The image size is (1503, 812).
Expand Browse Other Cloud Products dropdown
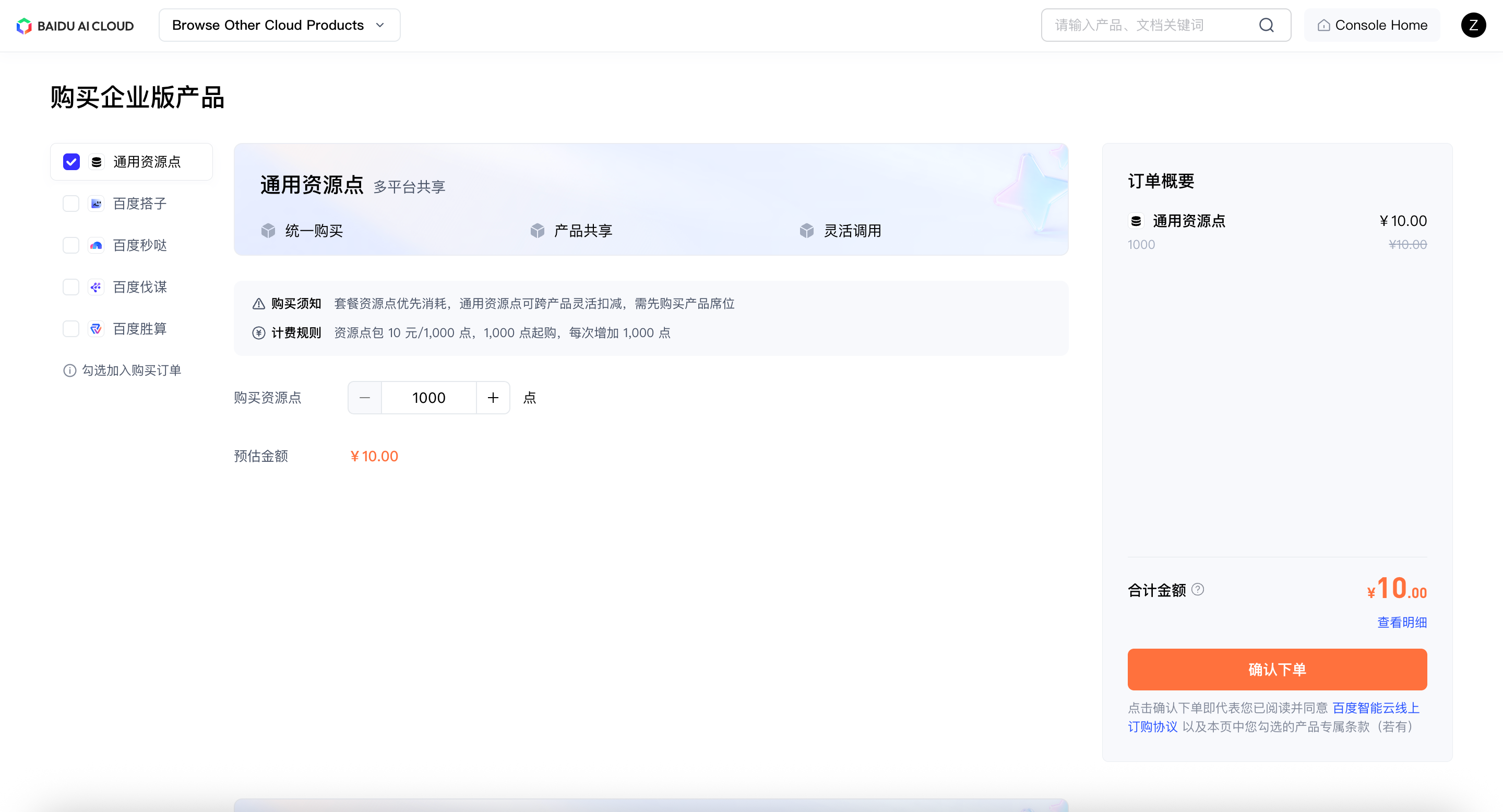[280, 25]
